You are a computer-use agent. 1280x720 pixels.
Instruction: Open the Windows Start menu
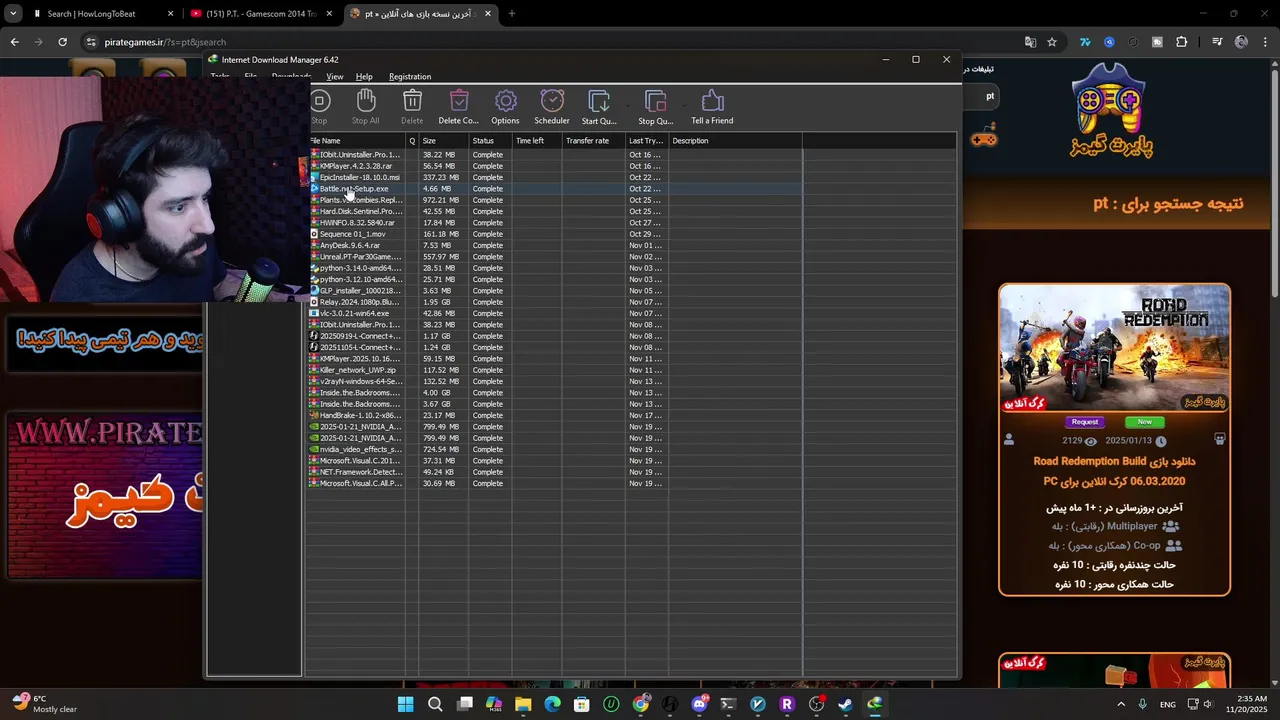pos(405,704)
